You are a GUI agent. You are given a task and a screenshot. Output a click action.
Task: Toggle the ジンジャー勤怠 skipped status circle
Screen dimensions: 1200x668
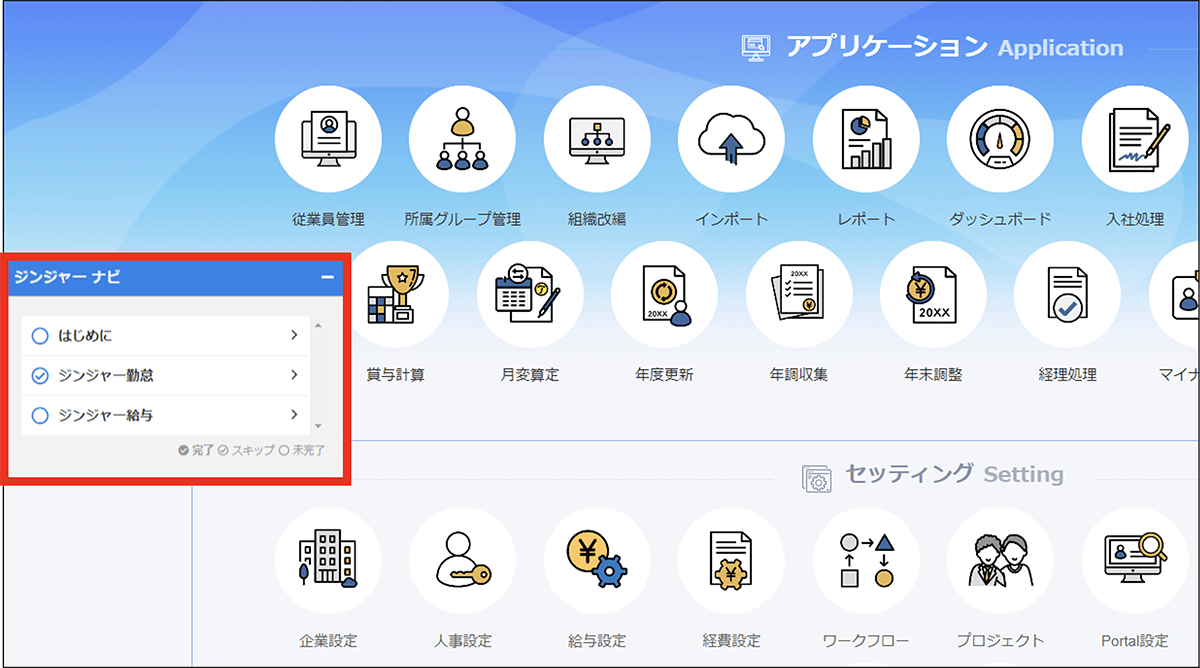(40, 376)
